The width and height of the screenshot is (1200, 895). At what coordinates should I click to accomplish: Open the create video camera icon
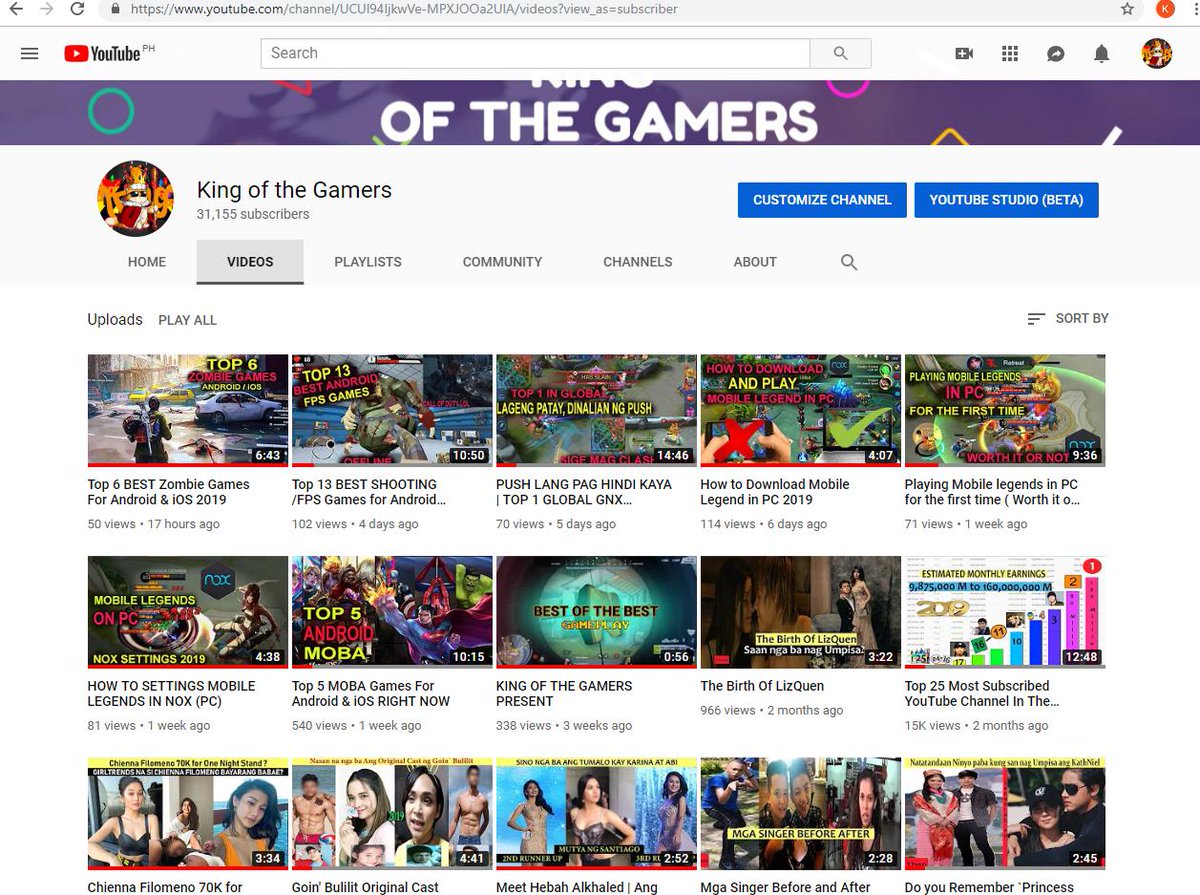point(964,54)
